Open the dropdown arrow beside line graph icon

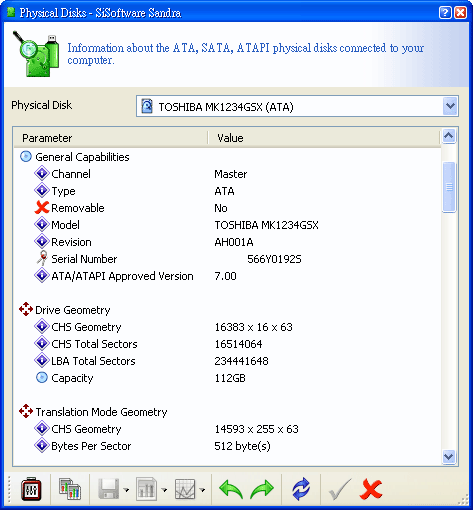point(202,490)
